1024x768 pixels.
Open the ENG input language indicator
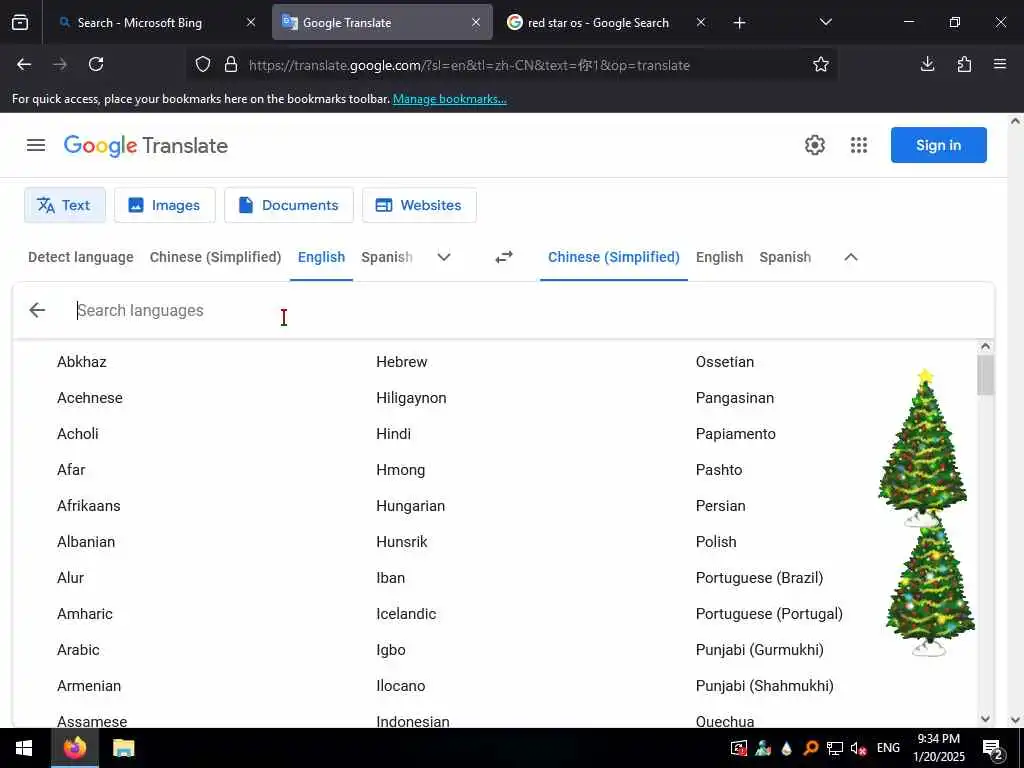click(x=888, y=748)
